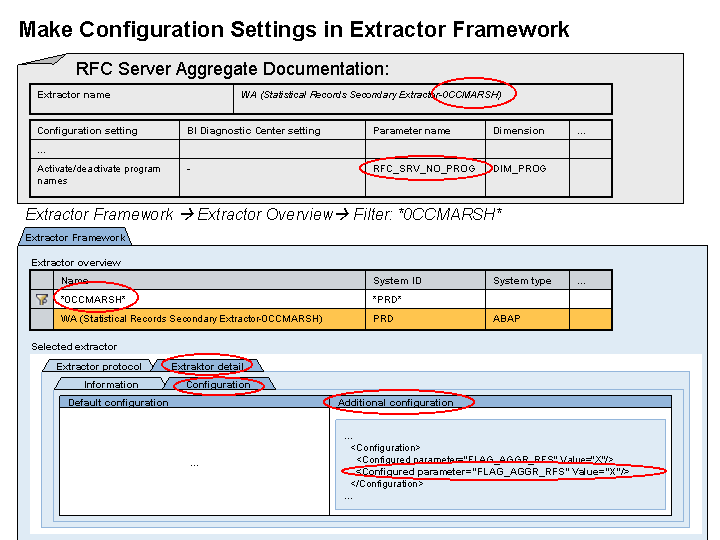Click the RFC_SRV_NO_PROG parameter name cell
The width and height of the screenshot is (720, 540).
pyautogui.click(x=424, y=169)
